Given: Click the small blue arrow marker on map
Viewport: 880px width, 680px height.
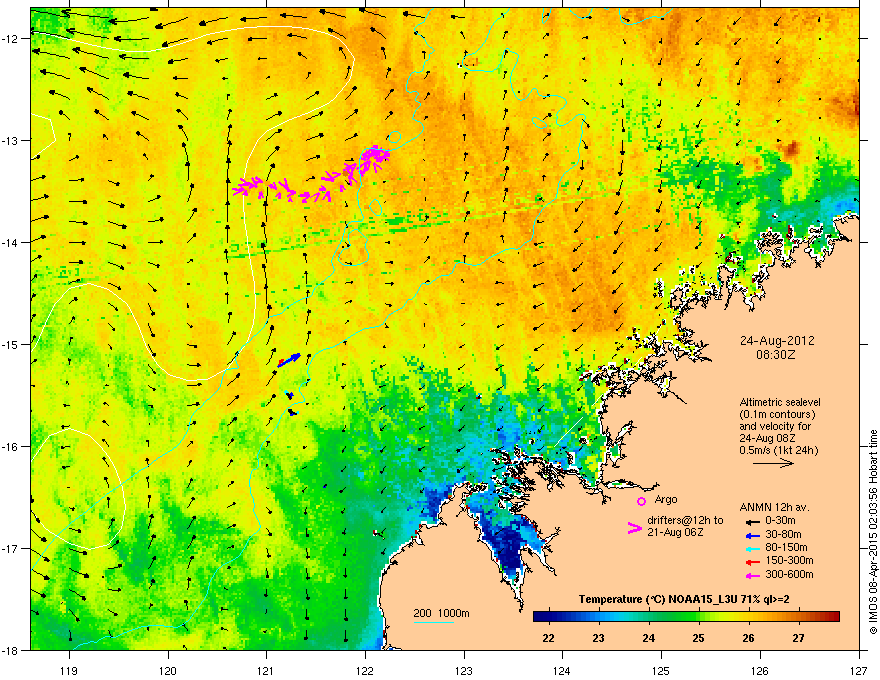Looking at the screenshot, I should tap(289, 359).
